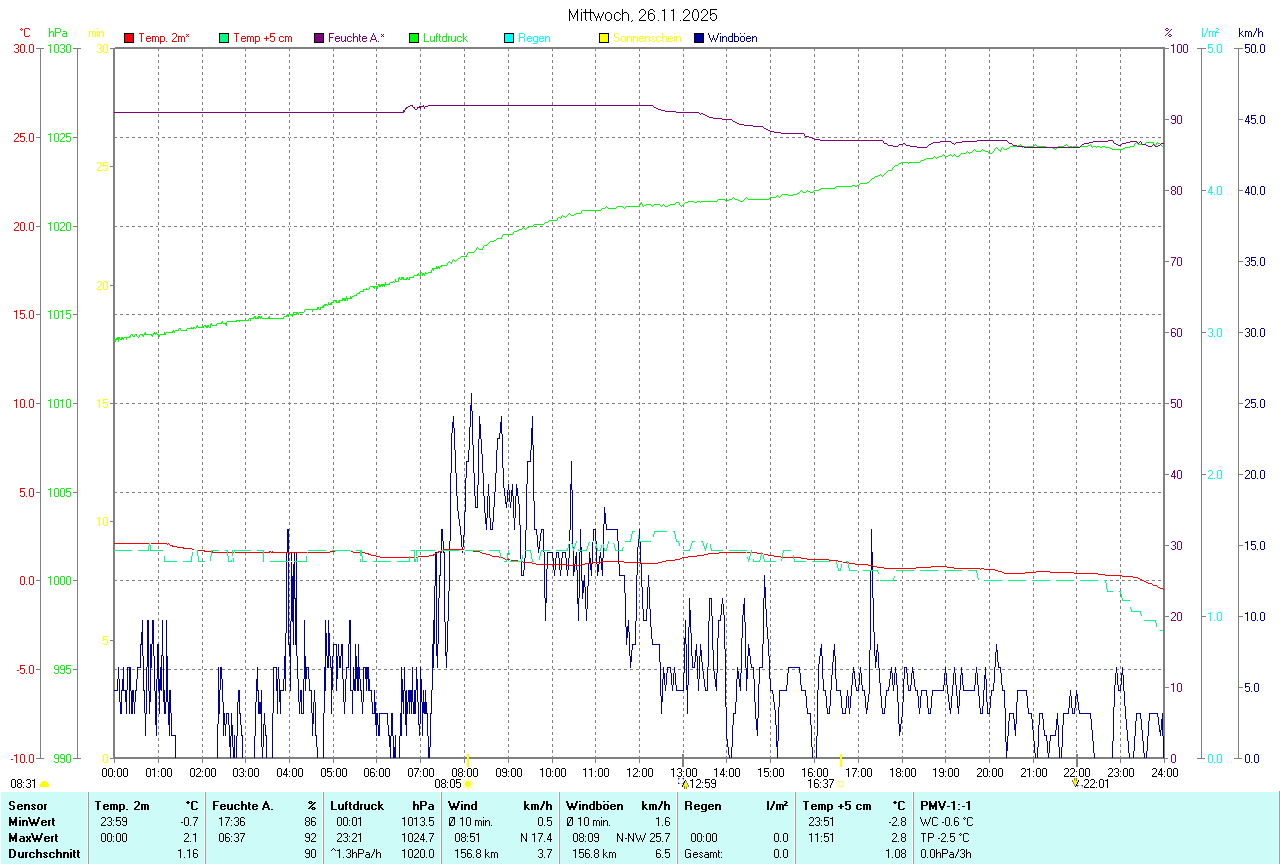This screenshot has width=1280, height=864.
Task: Click the Mittwoch, 26.11.2025 chart title
Action: [642, 15]
